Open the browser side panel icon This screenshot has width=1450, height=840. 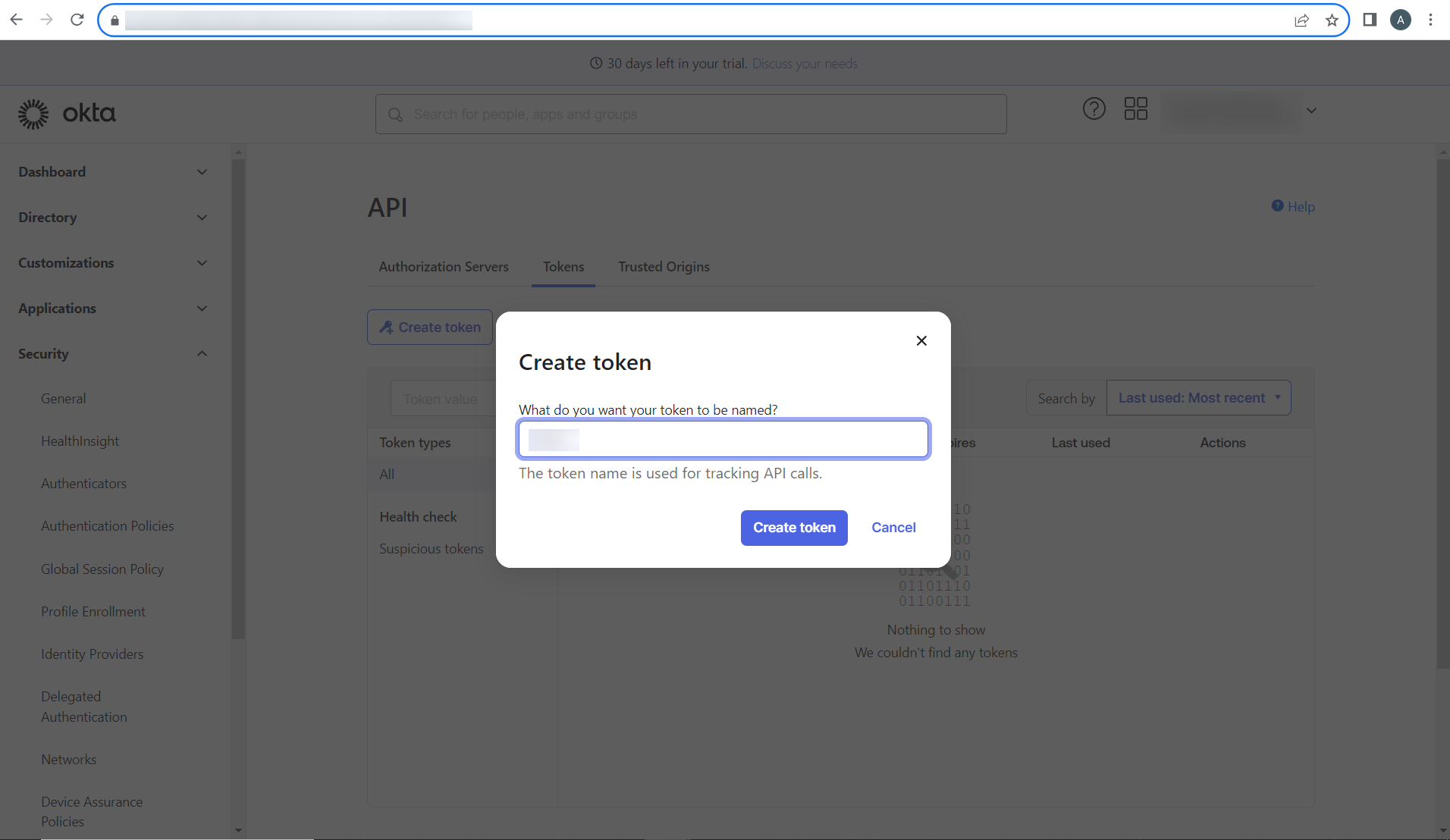(1370, 20)
